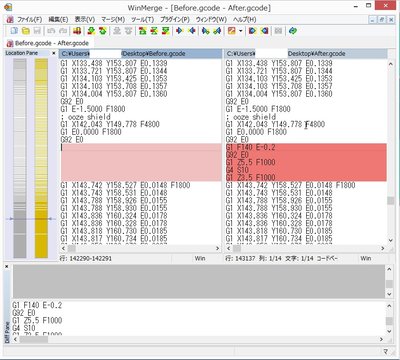The image size is (400, 360).
Task: Jump to current difference icon
Action: [154, 31]
